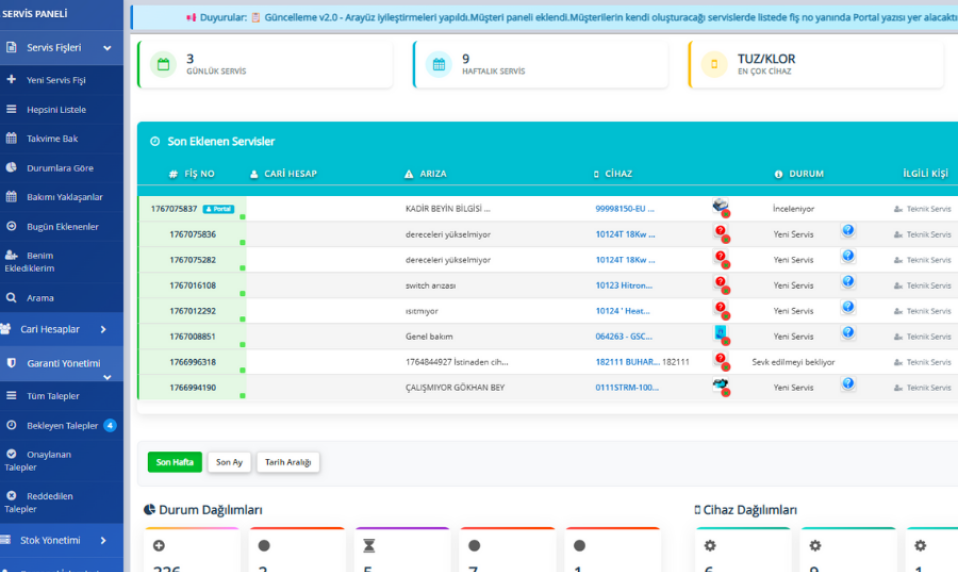Open Hepsini Listele from sidebar
This screenshot has width=958, height=572.
click(x=56, y=109)
